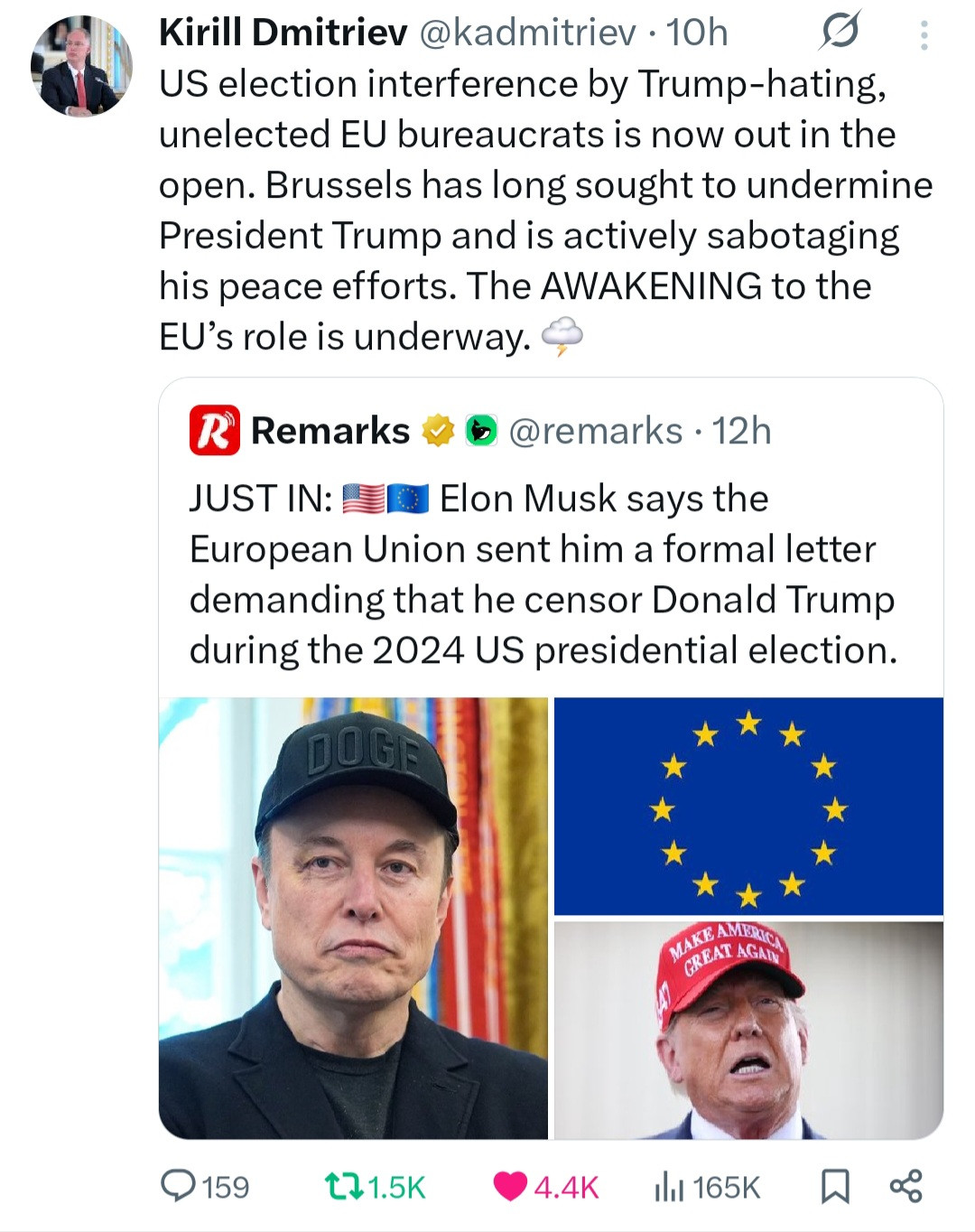Like the post with heart icon

(511, 1186)
